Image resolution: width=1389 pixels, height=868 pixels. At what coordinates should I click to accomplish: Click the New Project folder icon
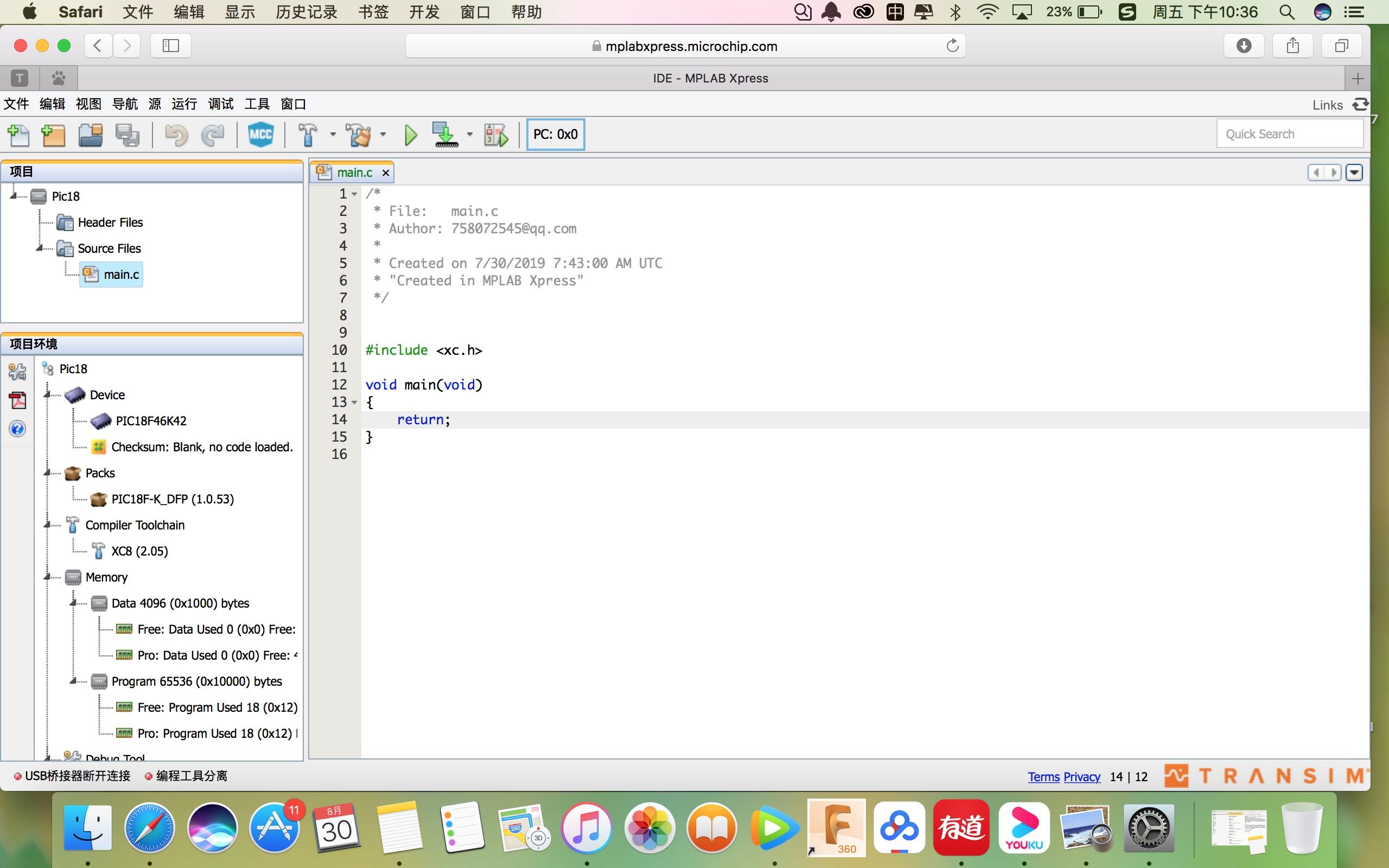pyautogui.click(x=54, y=136)
